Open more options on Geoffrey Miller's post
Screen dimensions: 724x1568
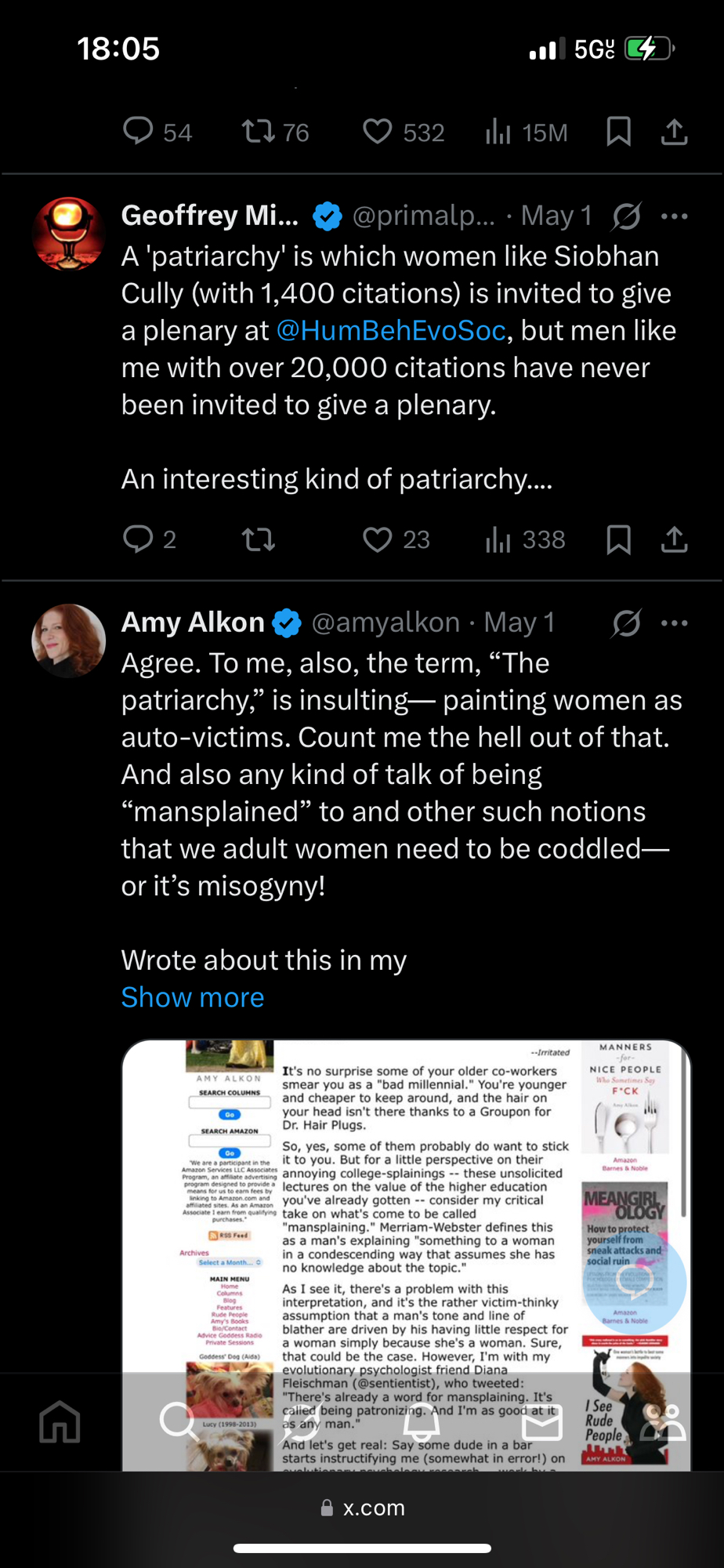674,216
